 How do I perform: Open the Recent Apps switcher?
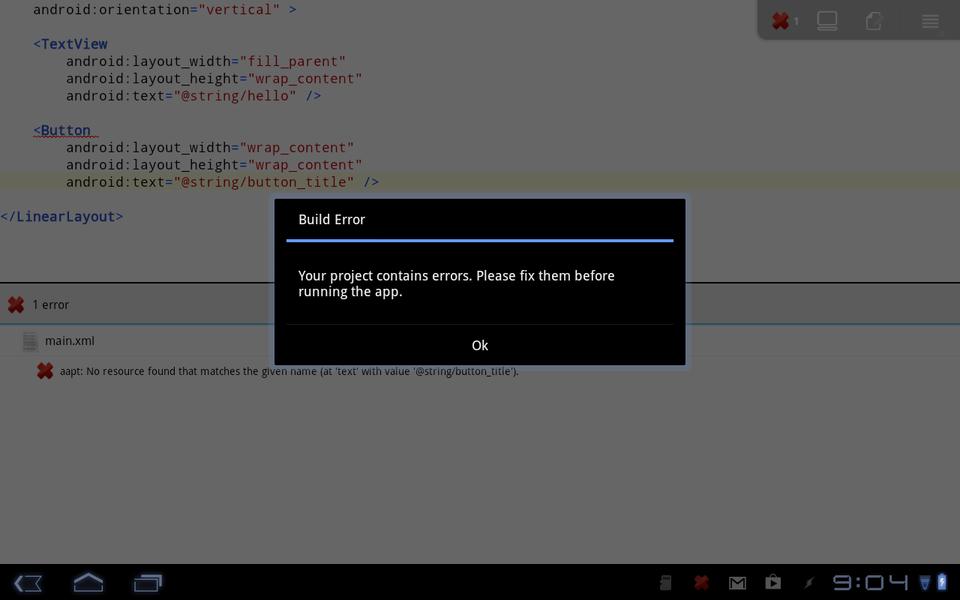pyautogui.click(x=148, y=582)
